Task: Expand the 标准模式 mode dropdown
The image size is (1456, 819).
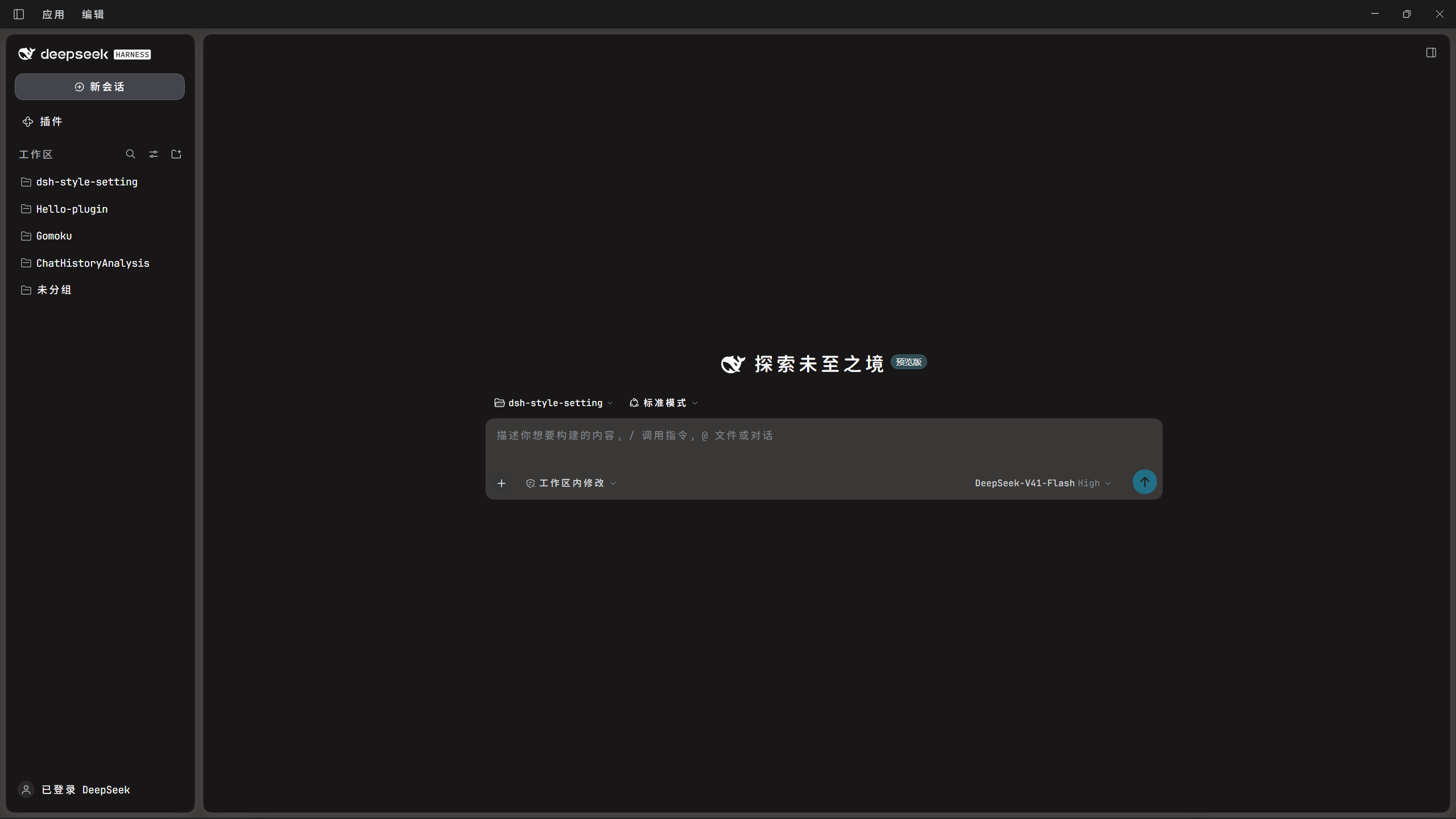Action: pos(664,403)
